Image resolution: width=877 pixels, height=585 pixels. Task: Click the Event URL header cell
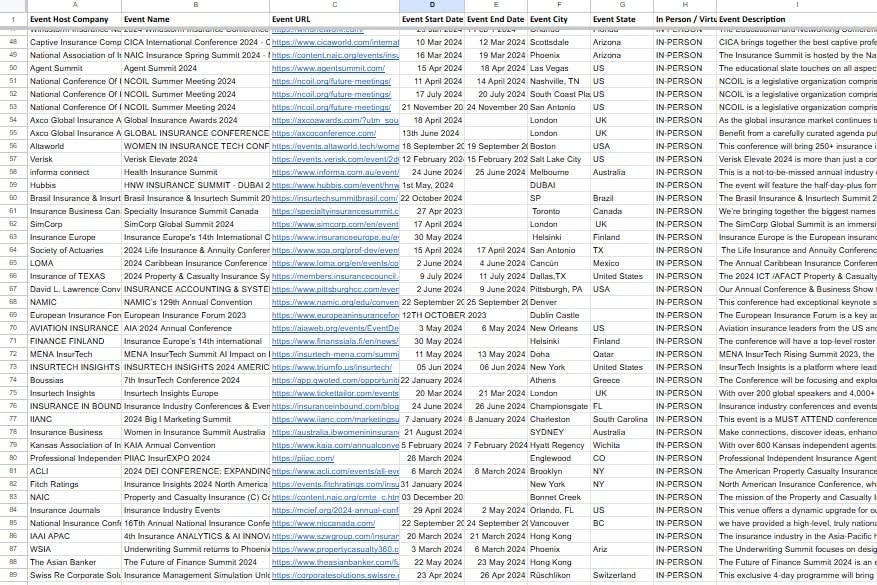[334, 19]
